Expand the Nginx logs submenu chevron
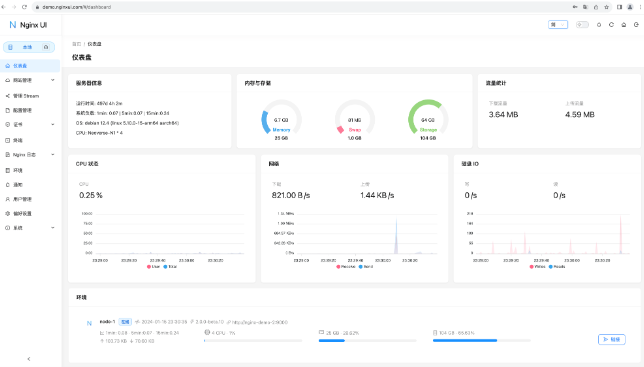The height and width of the screenshot is (367, 644). point(53,155)
